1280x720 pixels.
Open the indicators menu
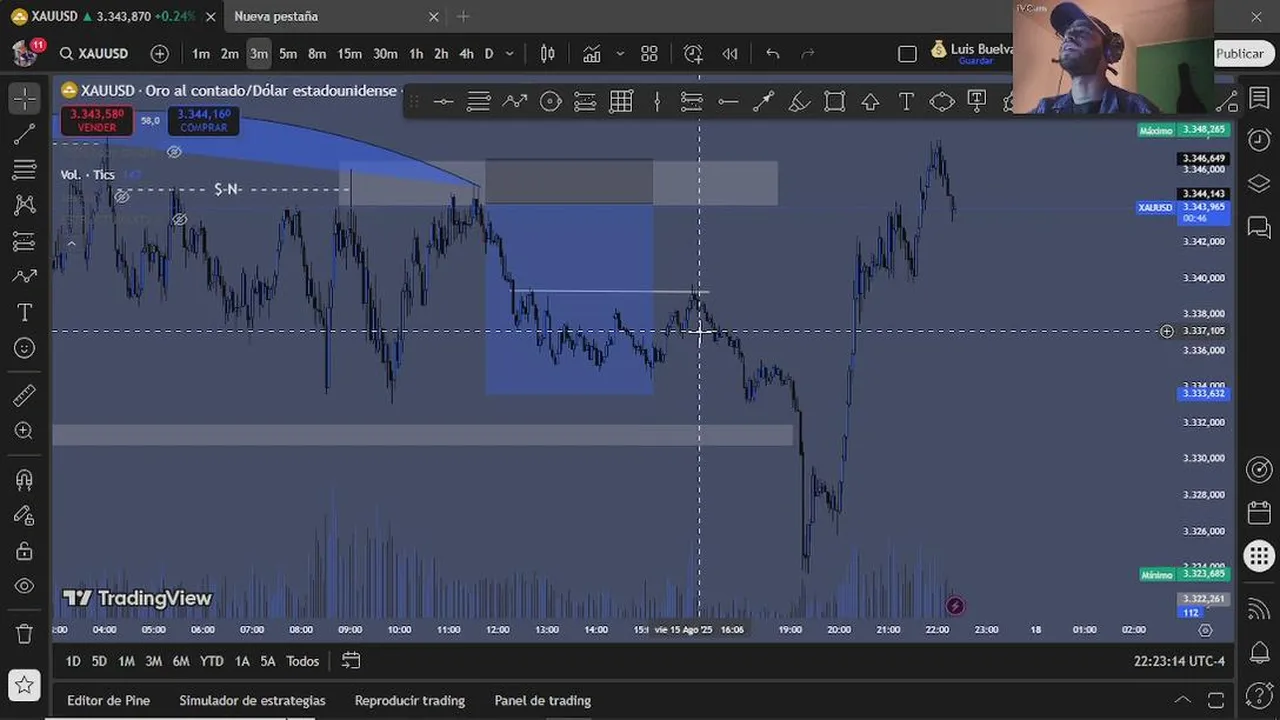point(592,54)
